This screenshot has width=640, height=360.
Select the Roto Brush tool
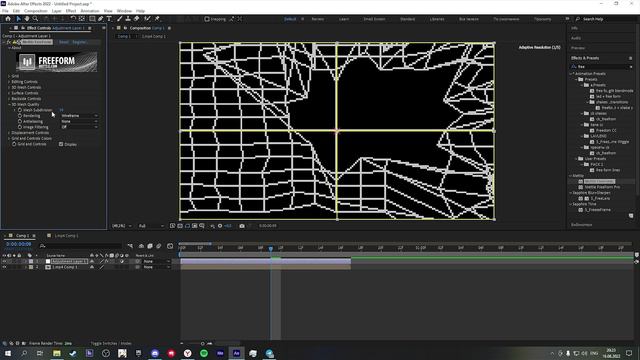[x=147, y=19]
